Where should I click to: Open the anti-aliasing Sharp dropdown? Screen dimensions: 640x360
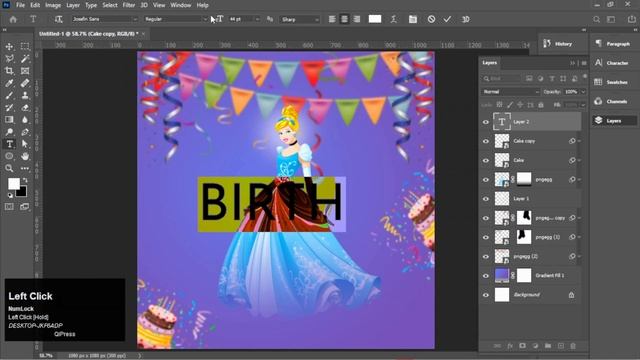pos(317,19)
